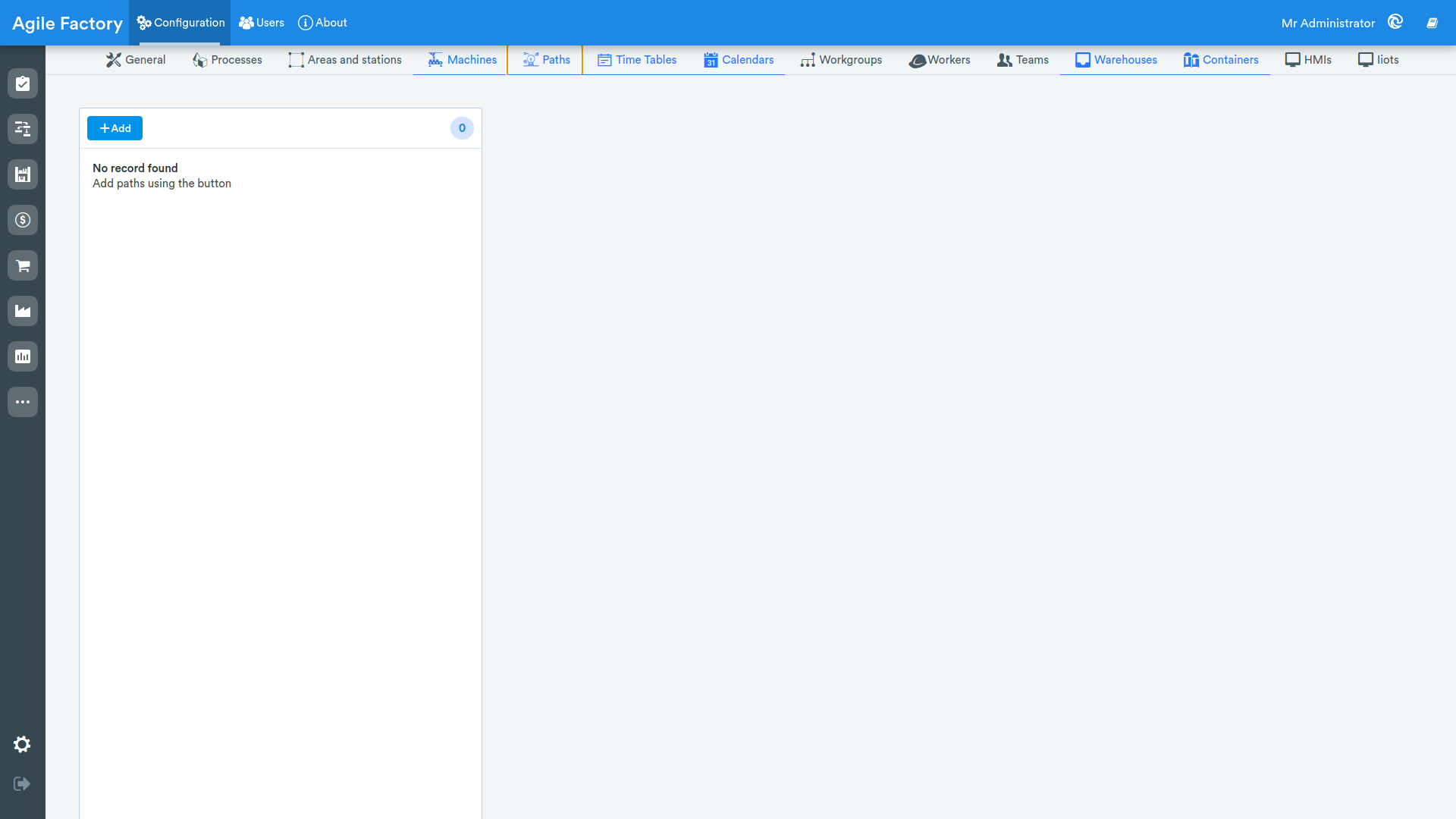1456x819 pixels.
Task: Select the Paths tab
Action: 545,60
